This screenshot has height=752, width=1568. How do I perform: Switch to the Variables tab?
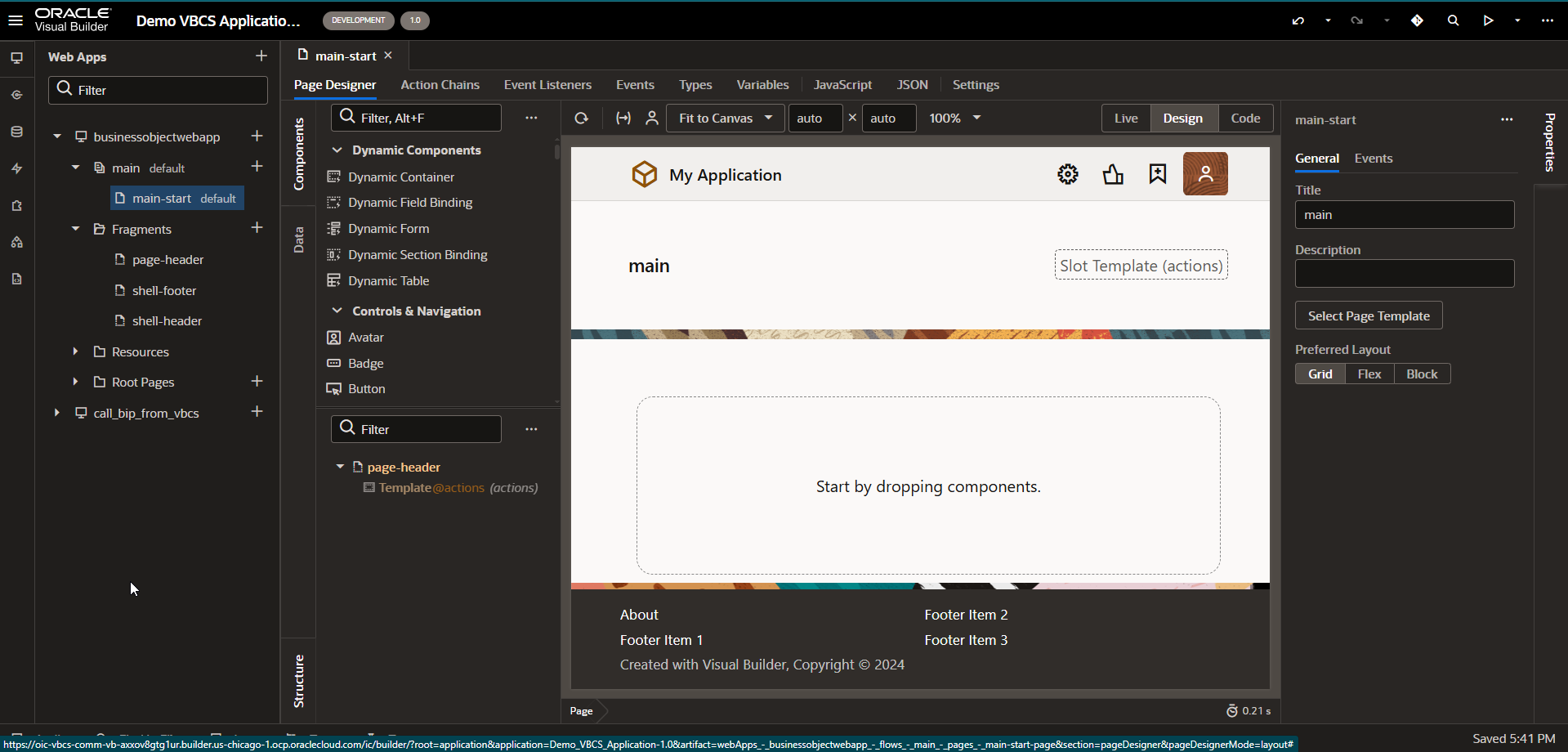(762, 84)
